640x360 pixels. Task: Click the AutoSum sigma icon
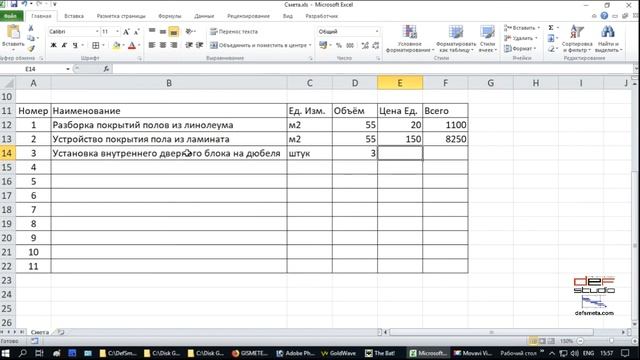click(x=551, y=28)
